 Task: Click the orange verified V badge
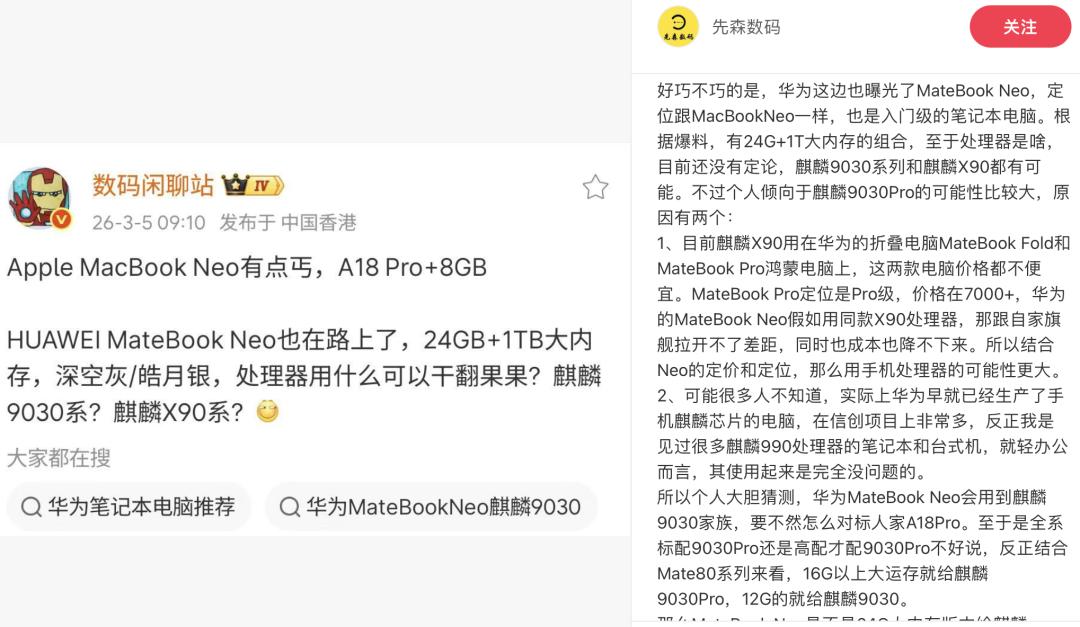click(62, 219)
